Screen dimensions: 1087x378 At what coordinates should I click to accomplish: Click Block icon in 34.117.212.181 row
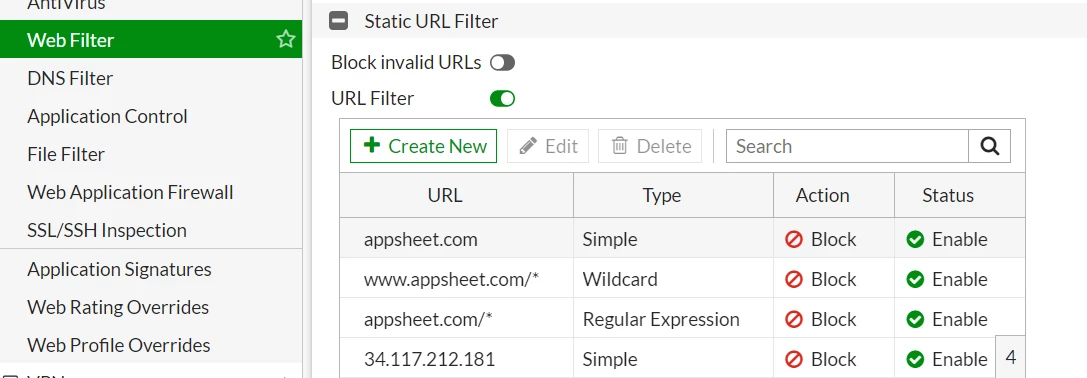794,359
